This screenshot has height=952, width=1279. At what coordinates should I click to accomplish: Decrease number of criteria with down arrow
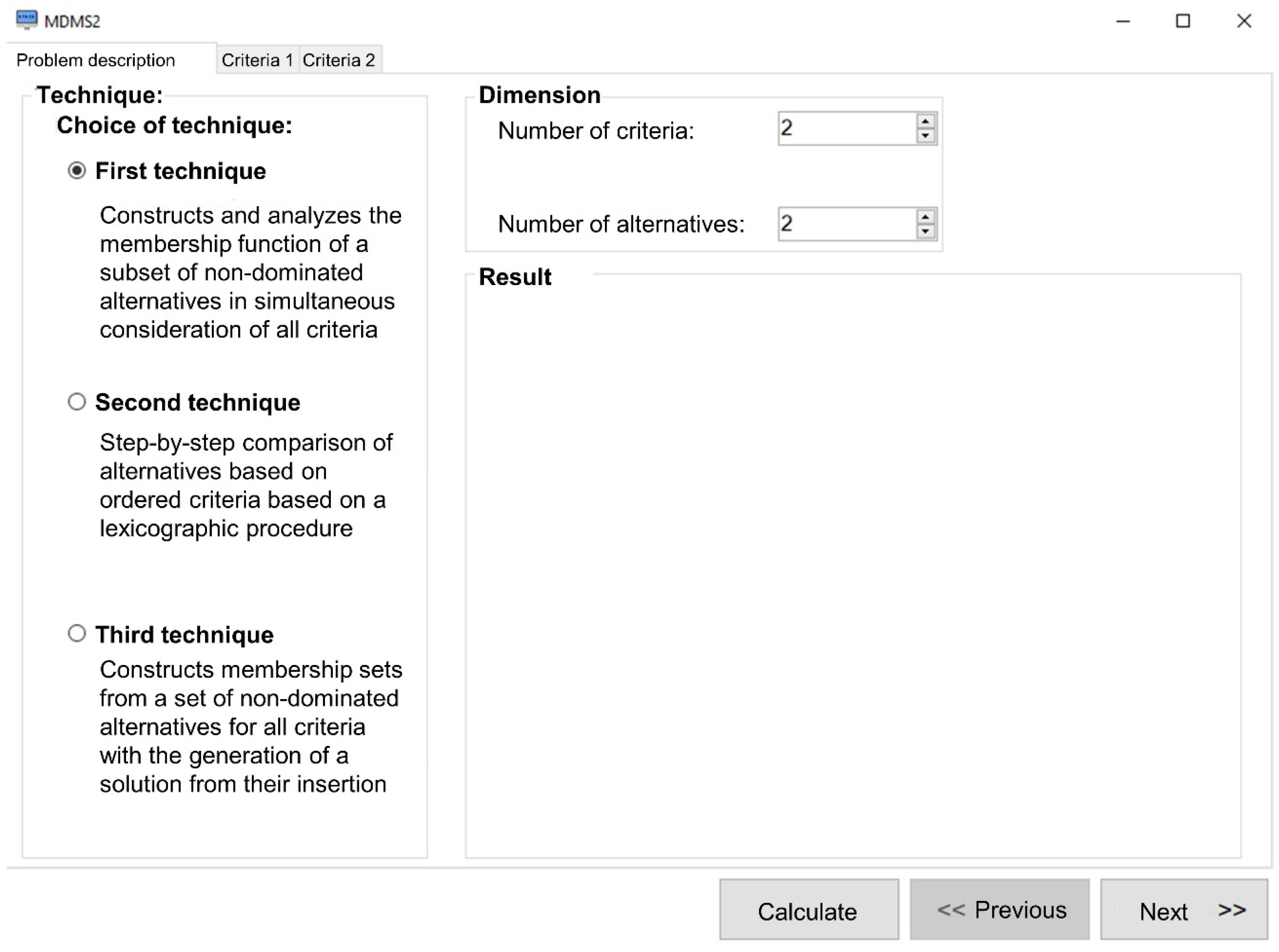coord(925,136)
